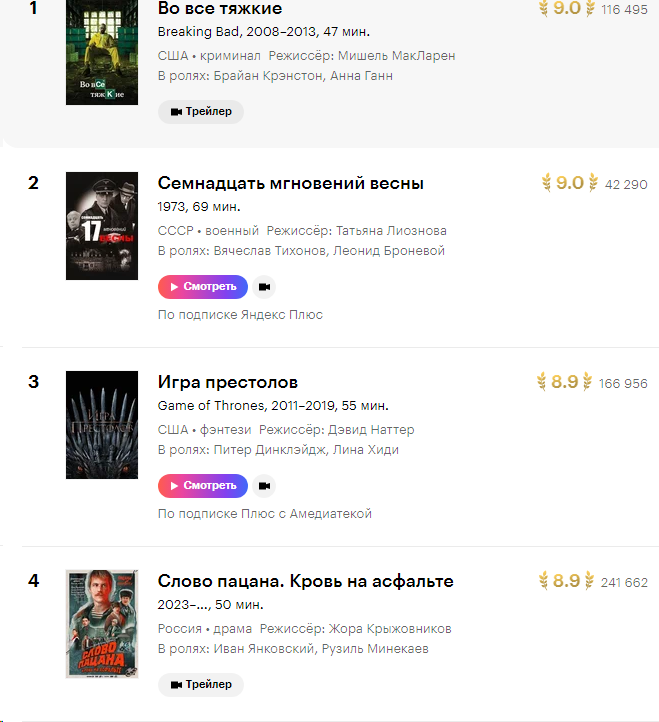The image size is (659, 722).
Task: Open the title link Во все тяжкие
Action: pos(220,9)
